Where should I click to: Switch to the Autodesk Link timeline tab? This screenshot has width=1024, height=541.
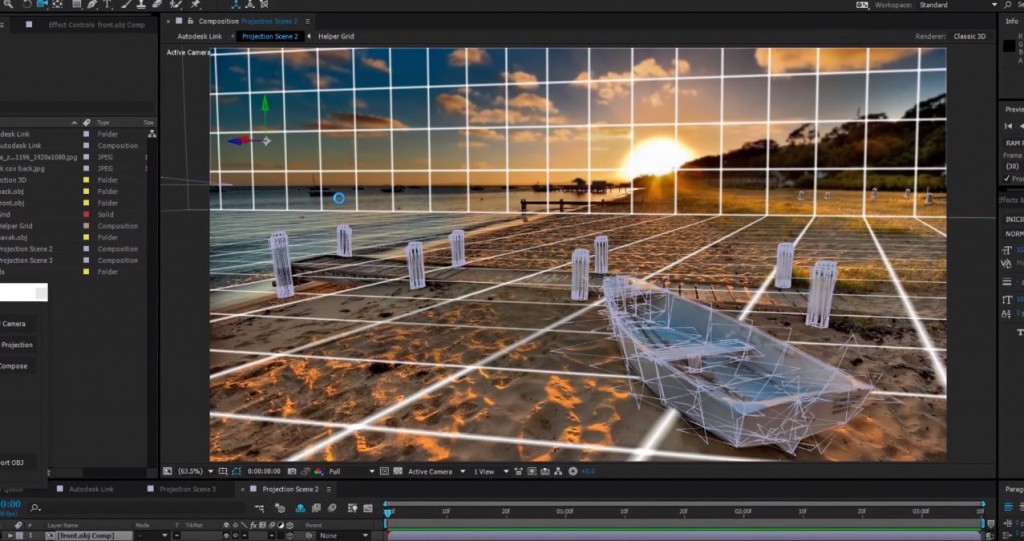pyautogui.click(x=91, y=489)
